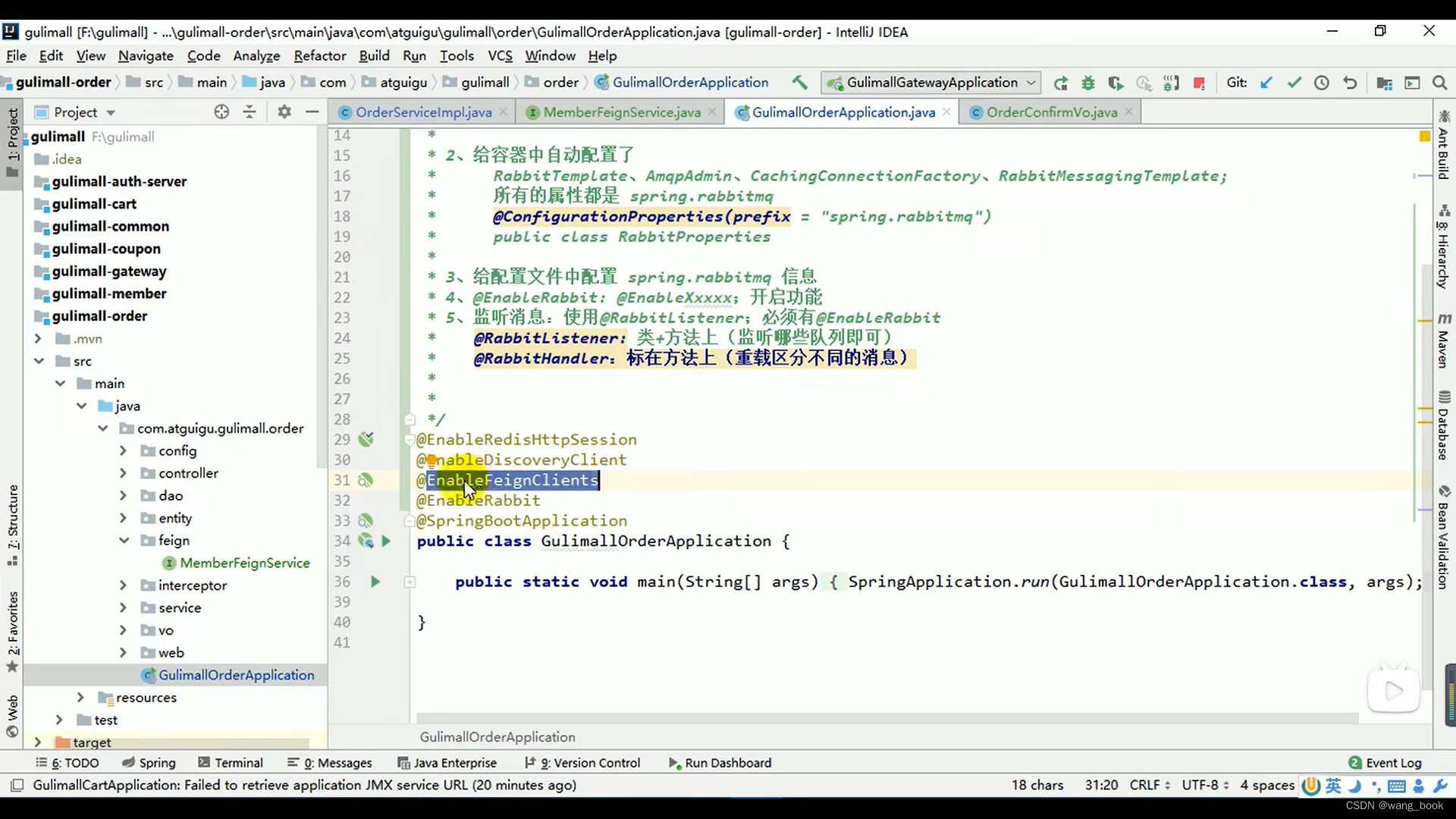Open 9: Version Control tool window
The width and height of the screenshot is (1456, 819).
pos(582,763)
